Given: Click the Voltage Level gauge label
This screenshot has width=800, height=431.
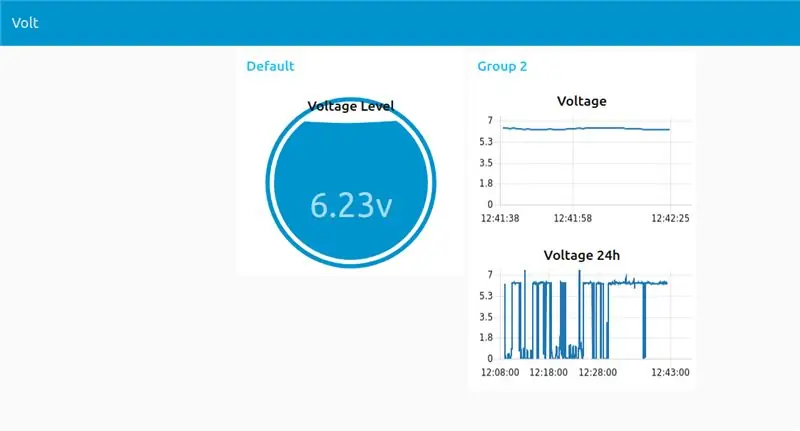Looking at the screenshot, I should coord(351,106).
